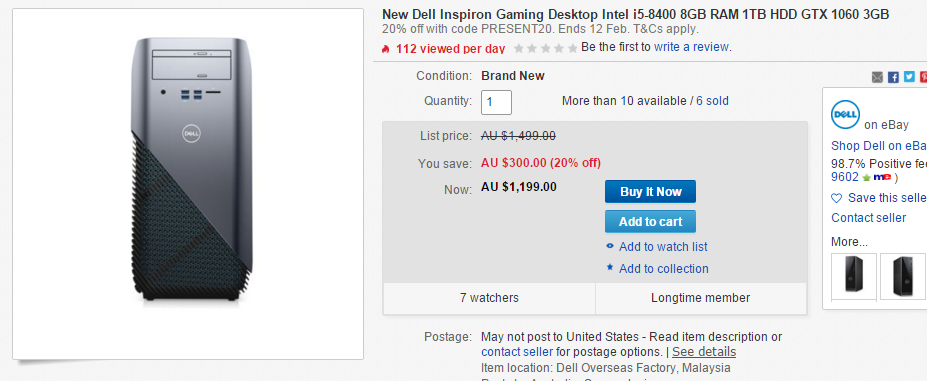Open the Shop Dell on eBay link
This screenshot has height=381, width=927.
tap(879, 146)
